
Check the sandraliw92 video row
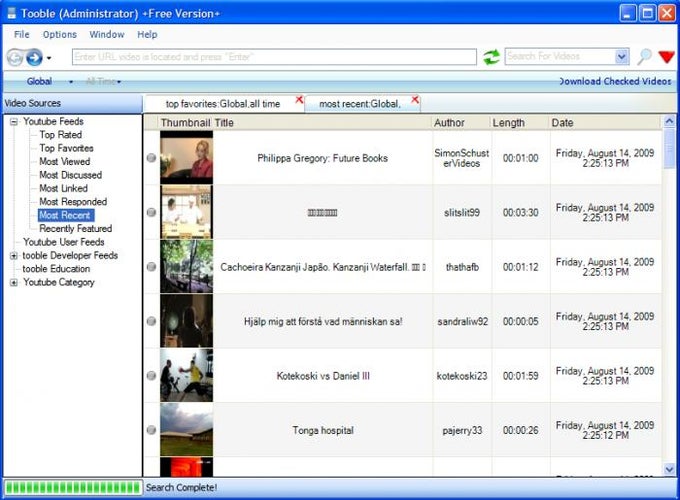[x=151, y=321]
